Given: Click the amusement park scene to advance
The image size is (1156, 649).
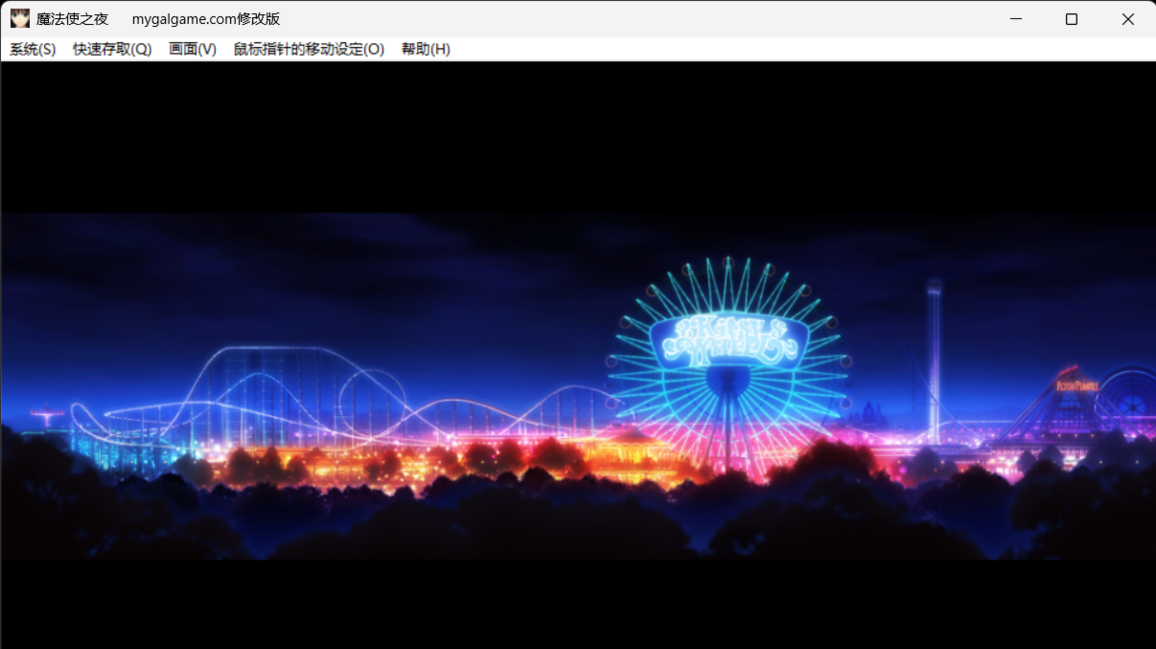Looking at the screenshot, I should tap(578, 386).
